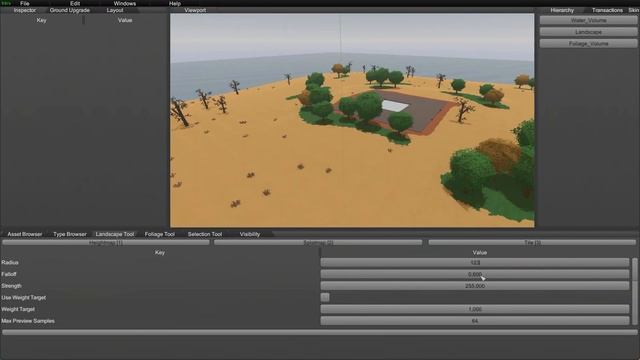Open the Windows menu
Viewport: 640px width, 360px height.
[124, 3]
